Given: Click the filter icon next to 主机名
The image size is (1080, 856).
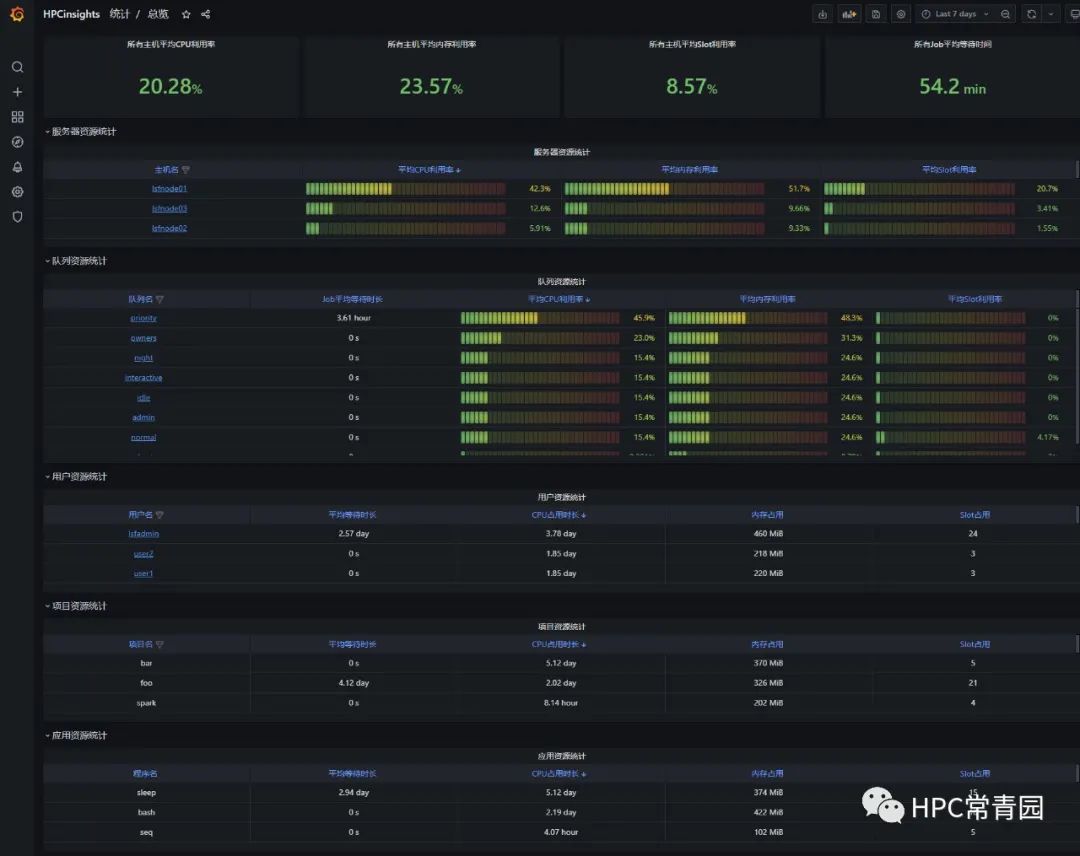Looking at the screenshot, I should 185,169.
